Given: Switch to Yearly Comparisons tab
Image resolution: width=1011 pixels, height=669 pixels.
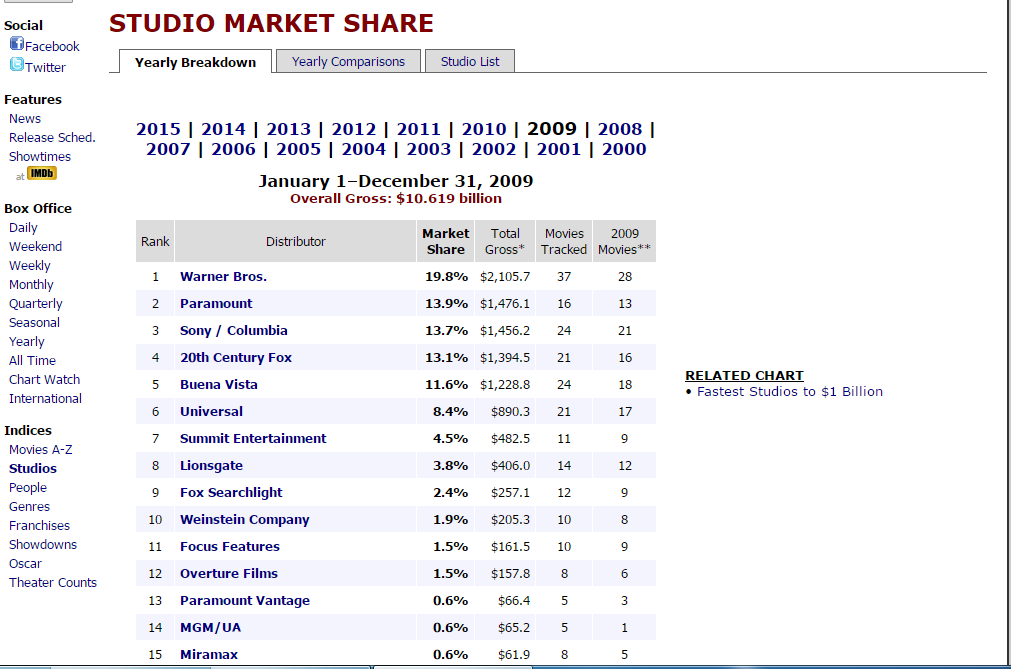Looking at the screenshot, I should pos(348,61).
